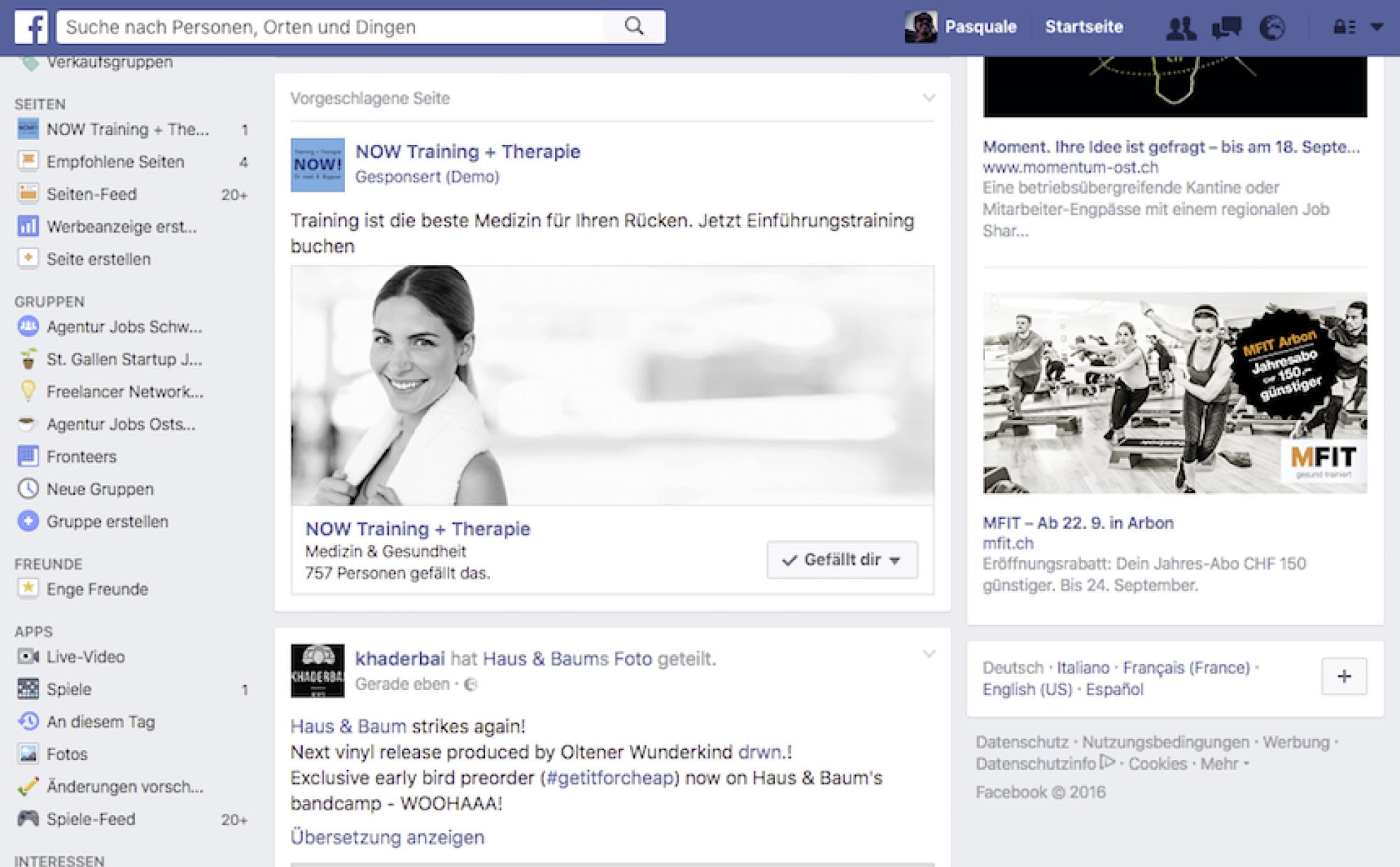Expand options chevron on khaderbai post
Viewport: 1400px width, 867px height.
point(929,654)
